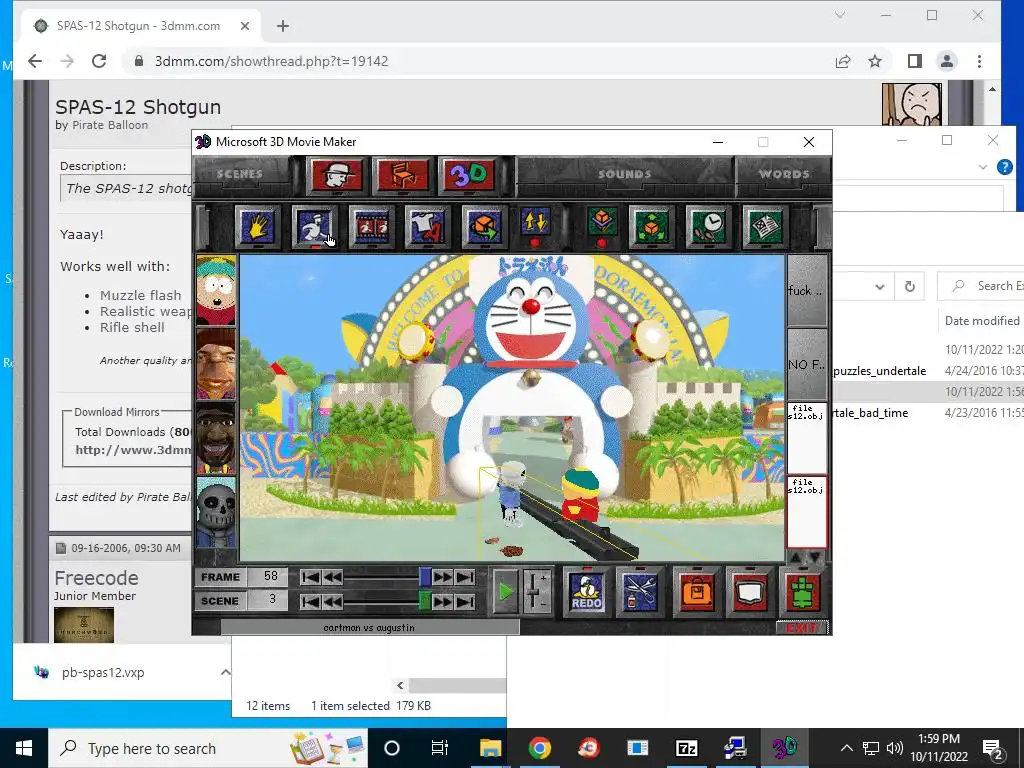Jump to last frame on Frame row

click(464, 577)
